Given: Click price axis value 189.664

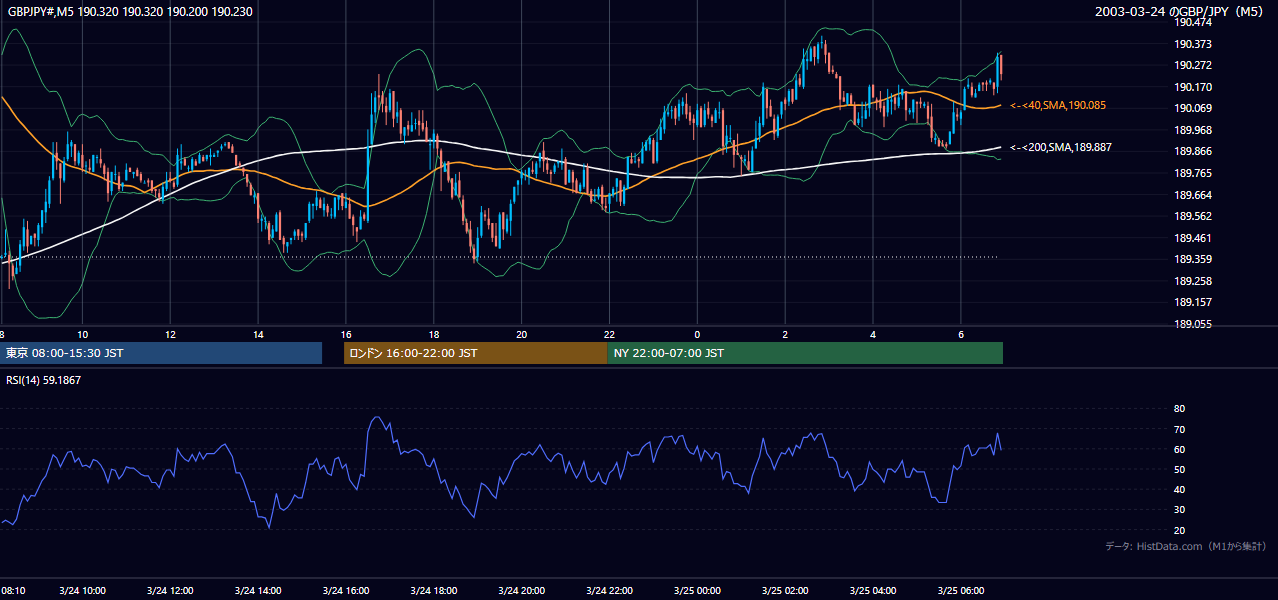Looking at the screenshot, I should tap(1192, 195).
